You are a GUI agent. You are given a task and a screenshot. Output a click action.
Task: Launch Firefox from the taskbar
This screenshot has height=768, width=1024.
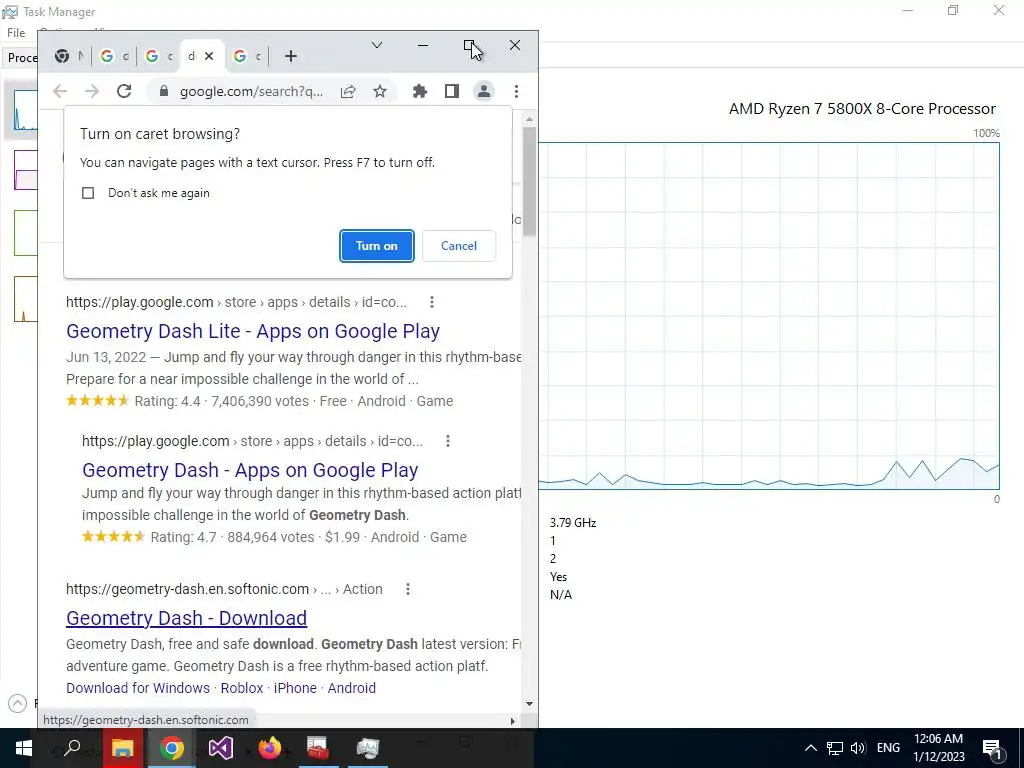(269, 748)
